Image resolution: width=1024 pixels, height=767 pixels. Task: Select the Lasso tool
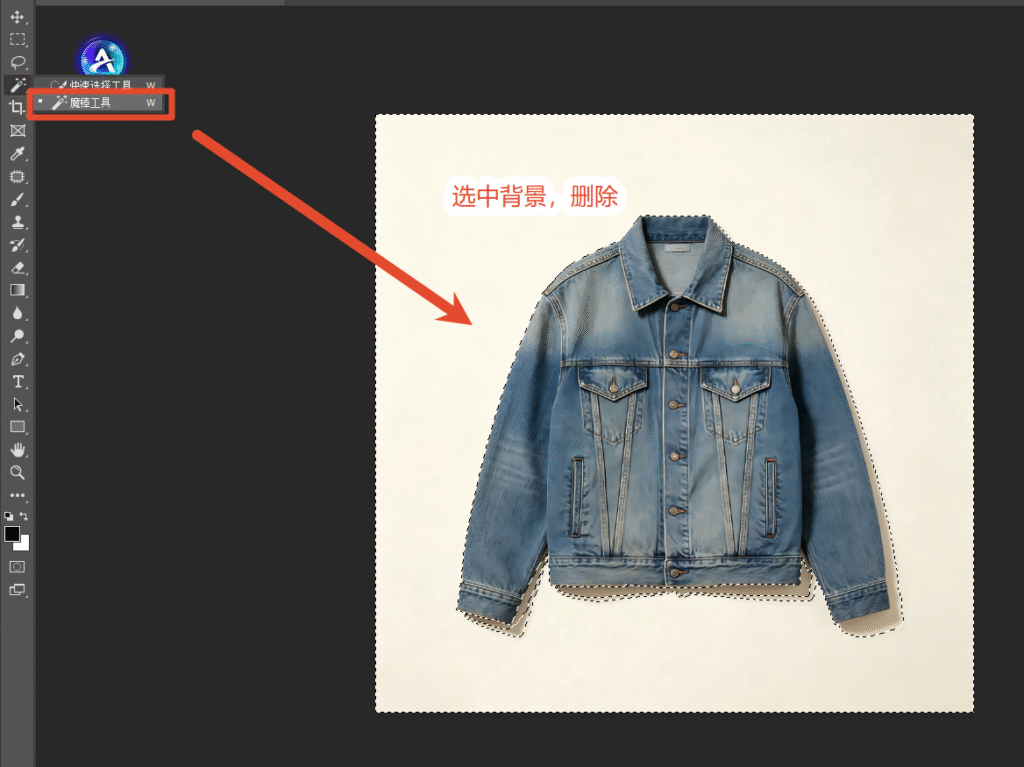(x=18, y=63)
